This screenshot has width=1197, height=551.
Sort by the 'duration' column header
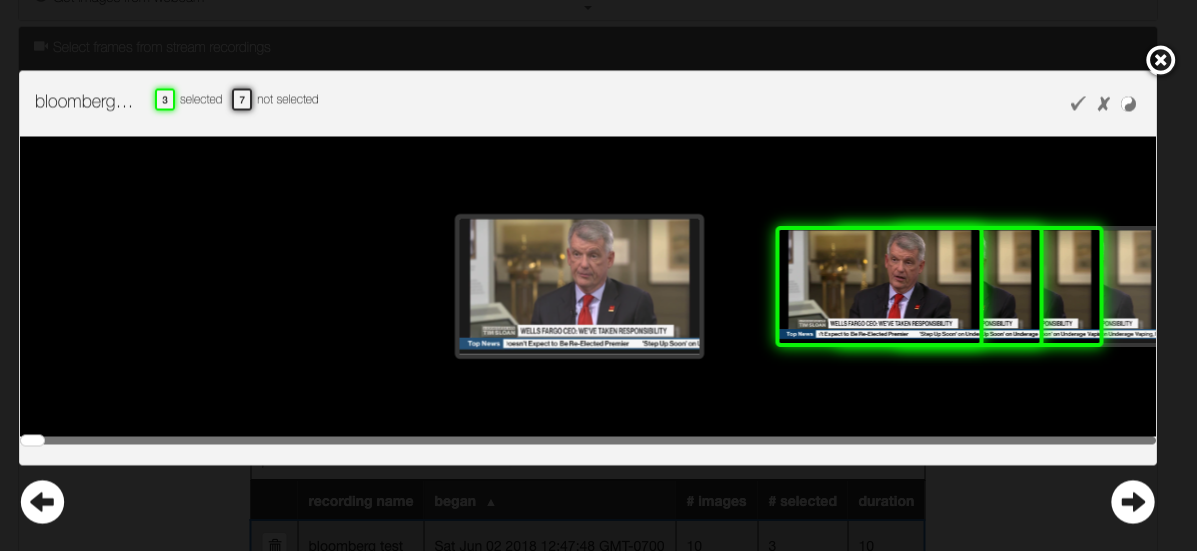(x=886, y=501)
